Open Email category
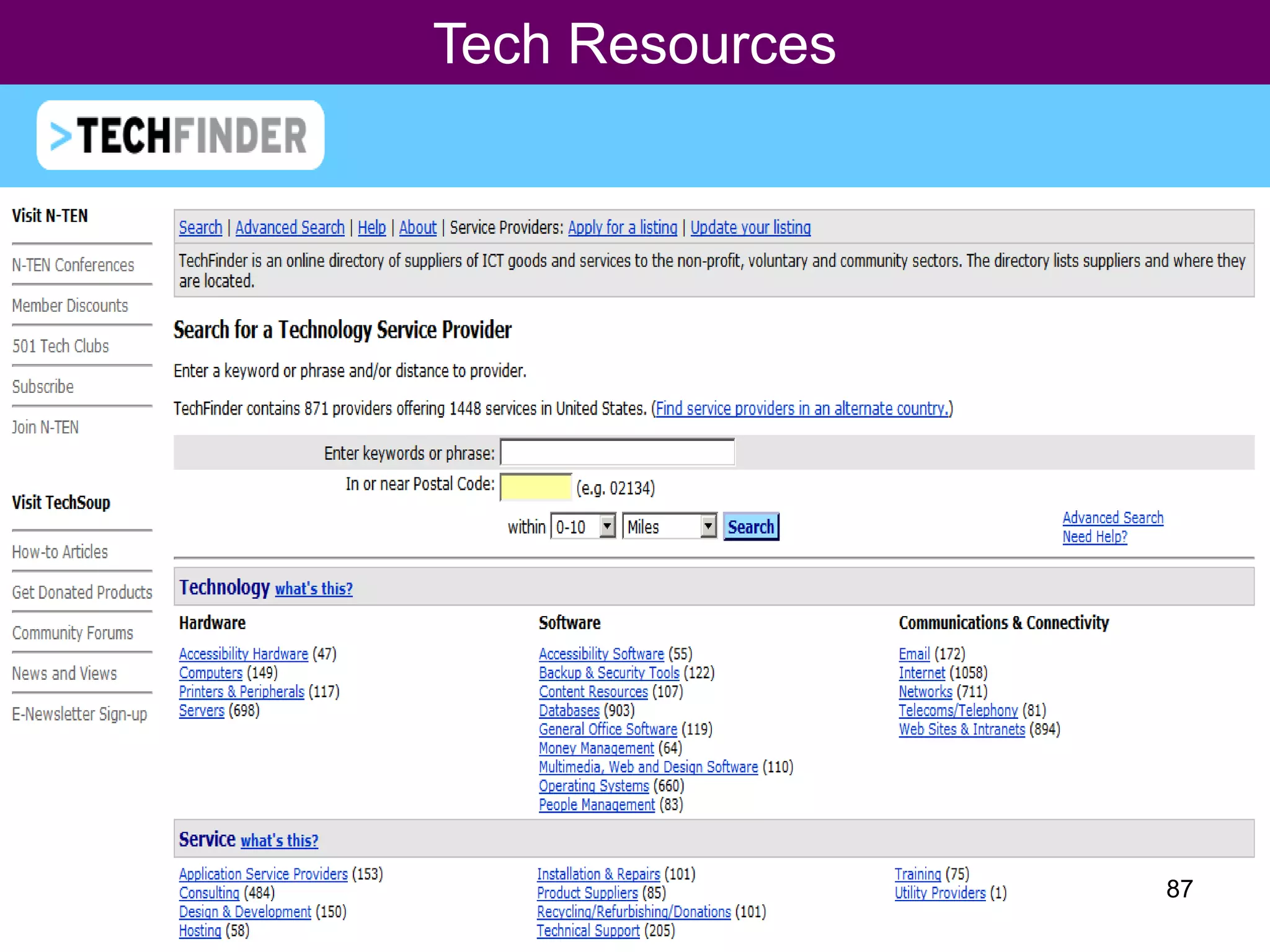This screenshot has width=1270, height=952. pos(914,654)
